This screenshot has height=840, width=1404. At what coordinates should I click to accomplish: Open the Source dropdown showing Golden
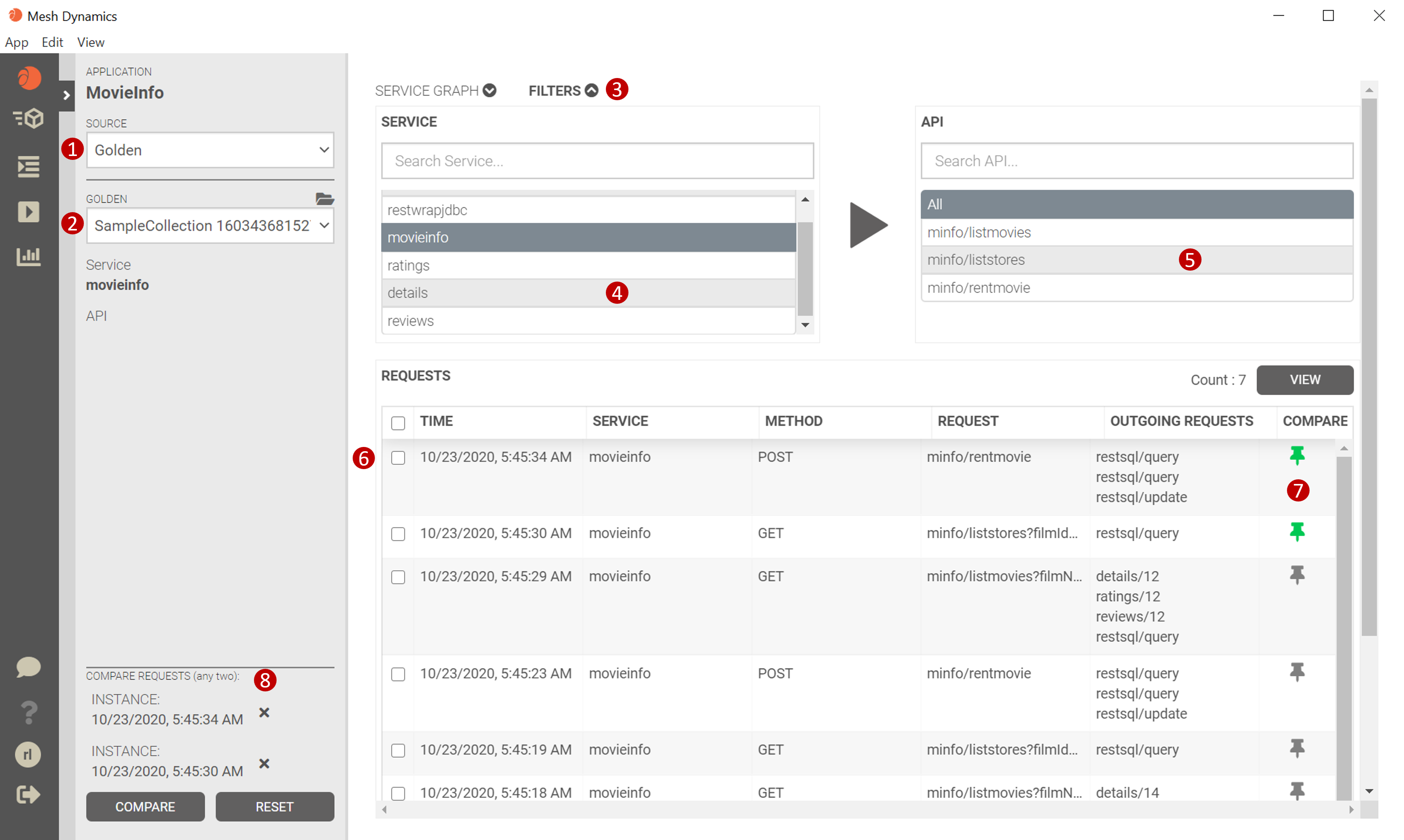(x=210, y=150)
